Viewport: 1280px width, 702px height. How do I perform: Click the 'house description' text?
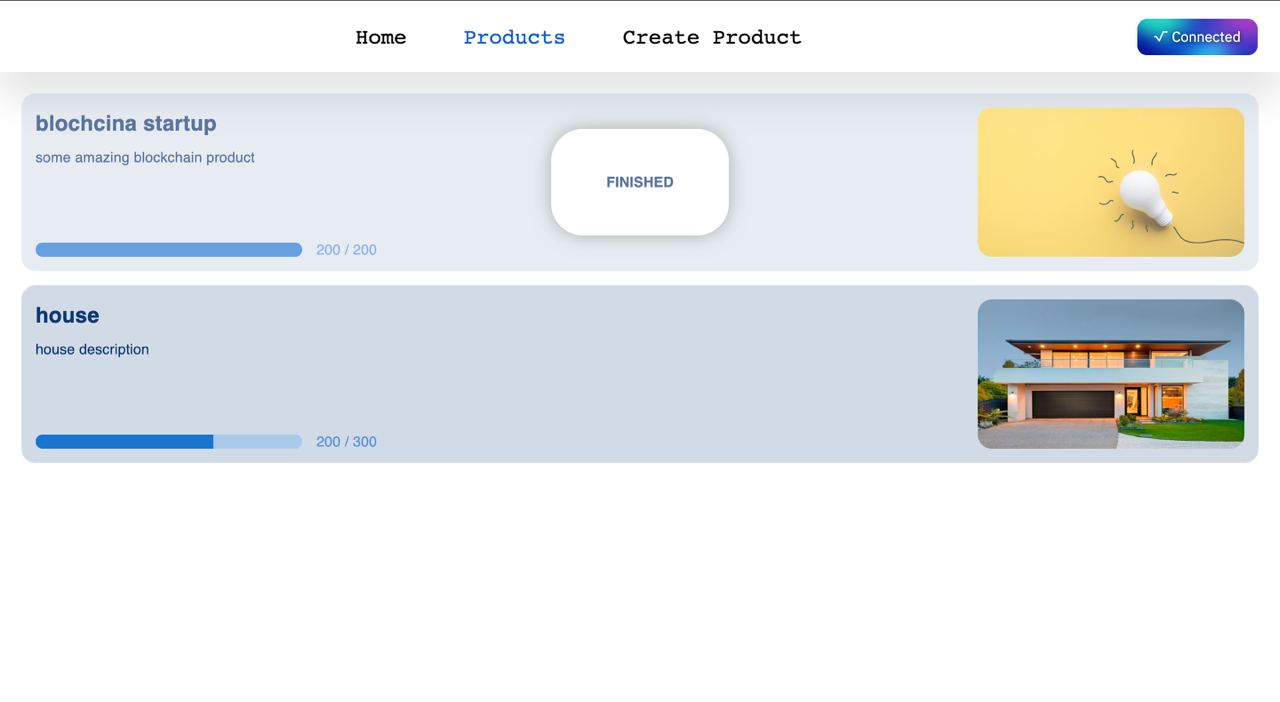(x=92, y=349)
